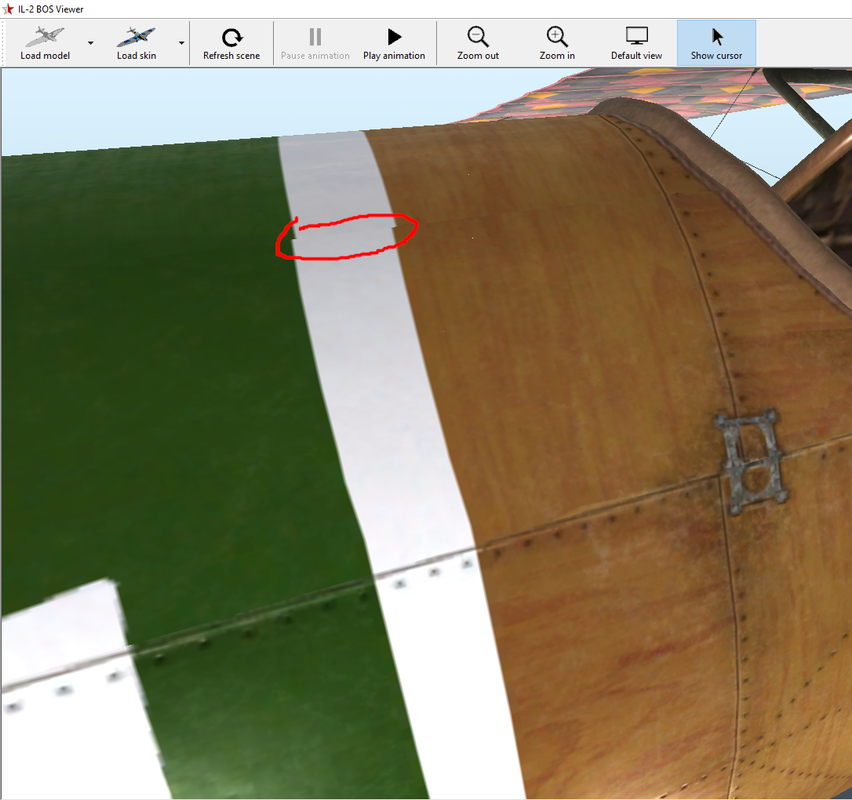Image resolution: width=852 pixels, height=800 pixels.
Task: Click the Load model airplane icon
Action: point(45,37)
